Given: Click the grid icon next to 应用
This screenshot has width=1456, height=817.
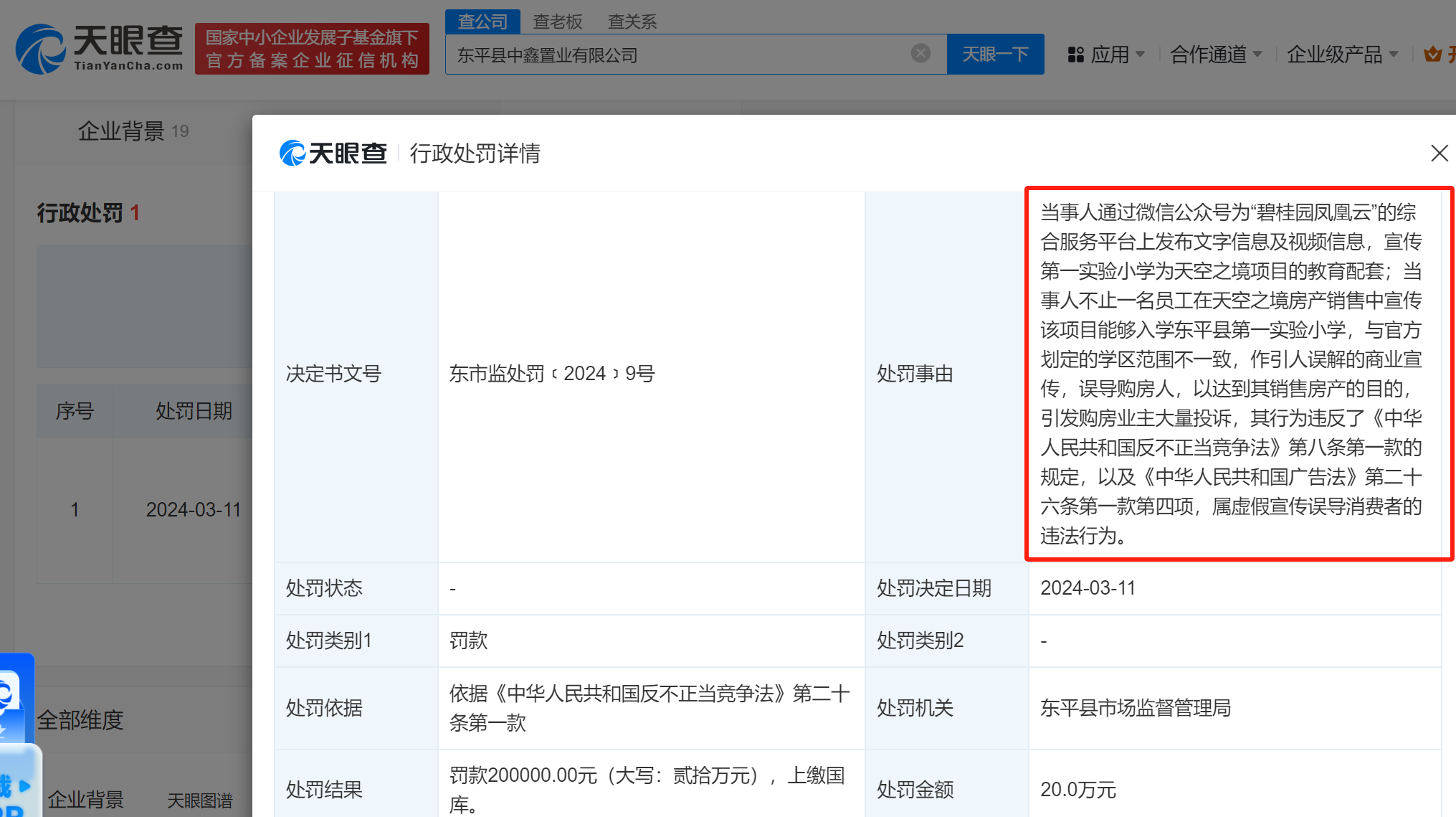Looking at the screenshot, I should point(1075,54).
